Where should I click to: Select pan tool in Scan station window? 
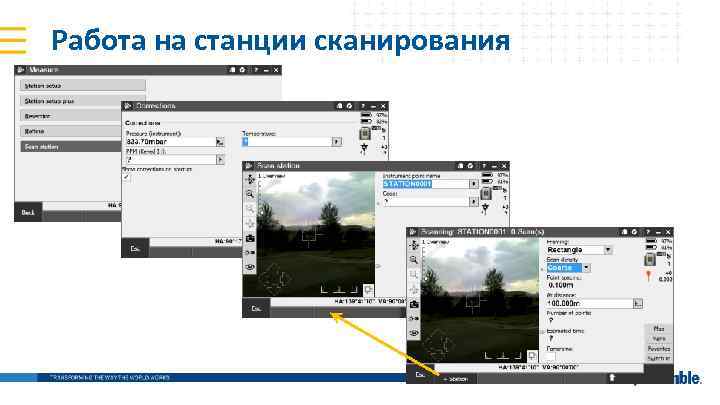pyautogui.click(x=250, y=180)
